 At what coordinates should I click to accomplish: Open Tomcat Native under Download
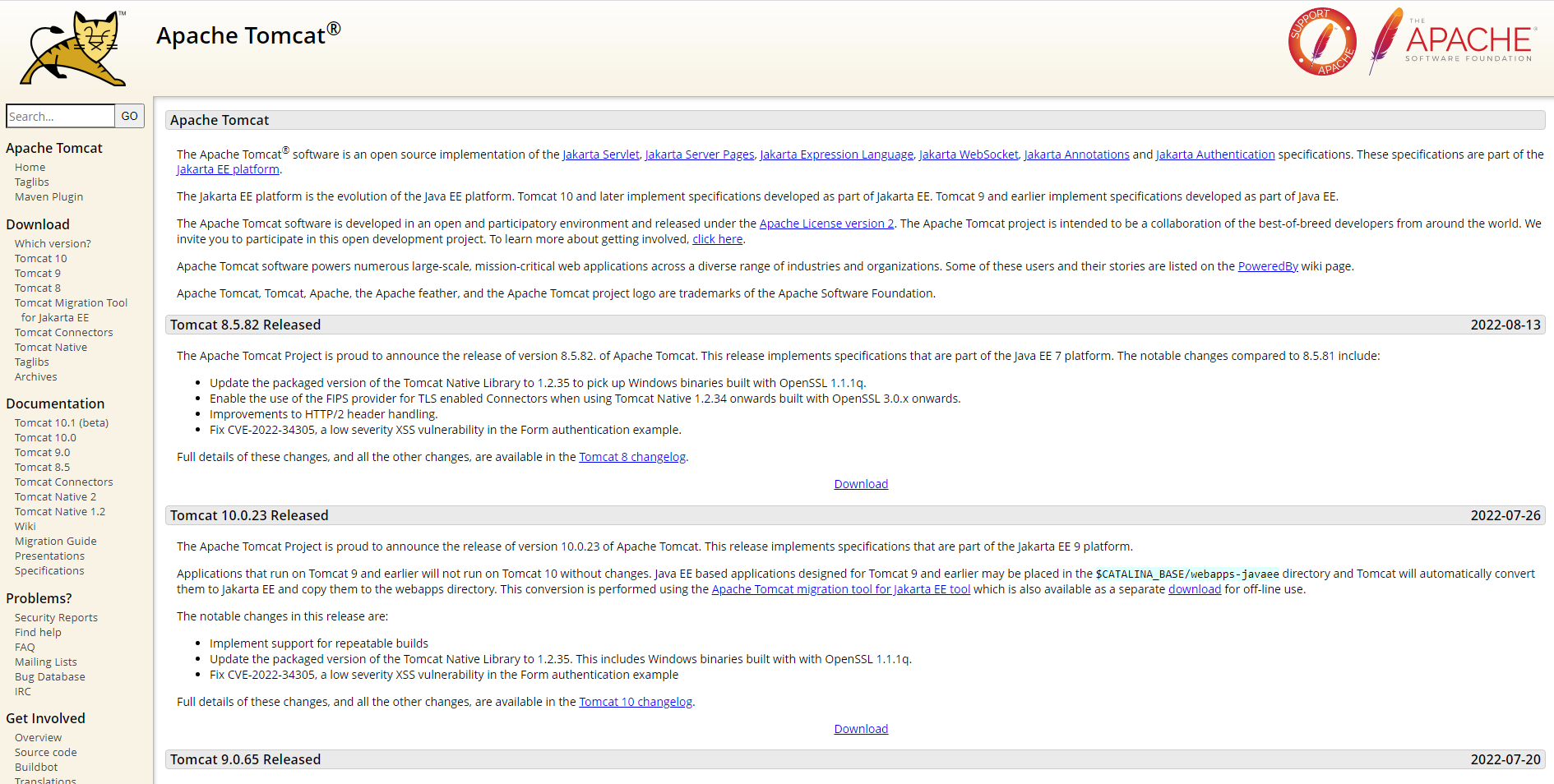coord(51,347)
